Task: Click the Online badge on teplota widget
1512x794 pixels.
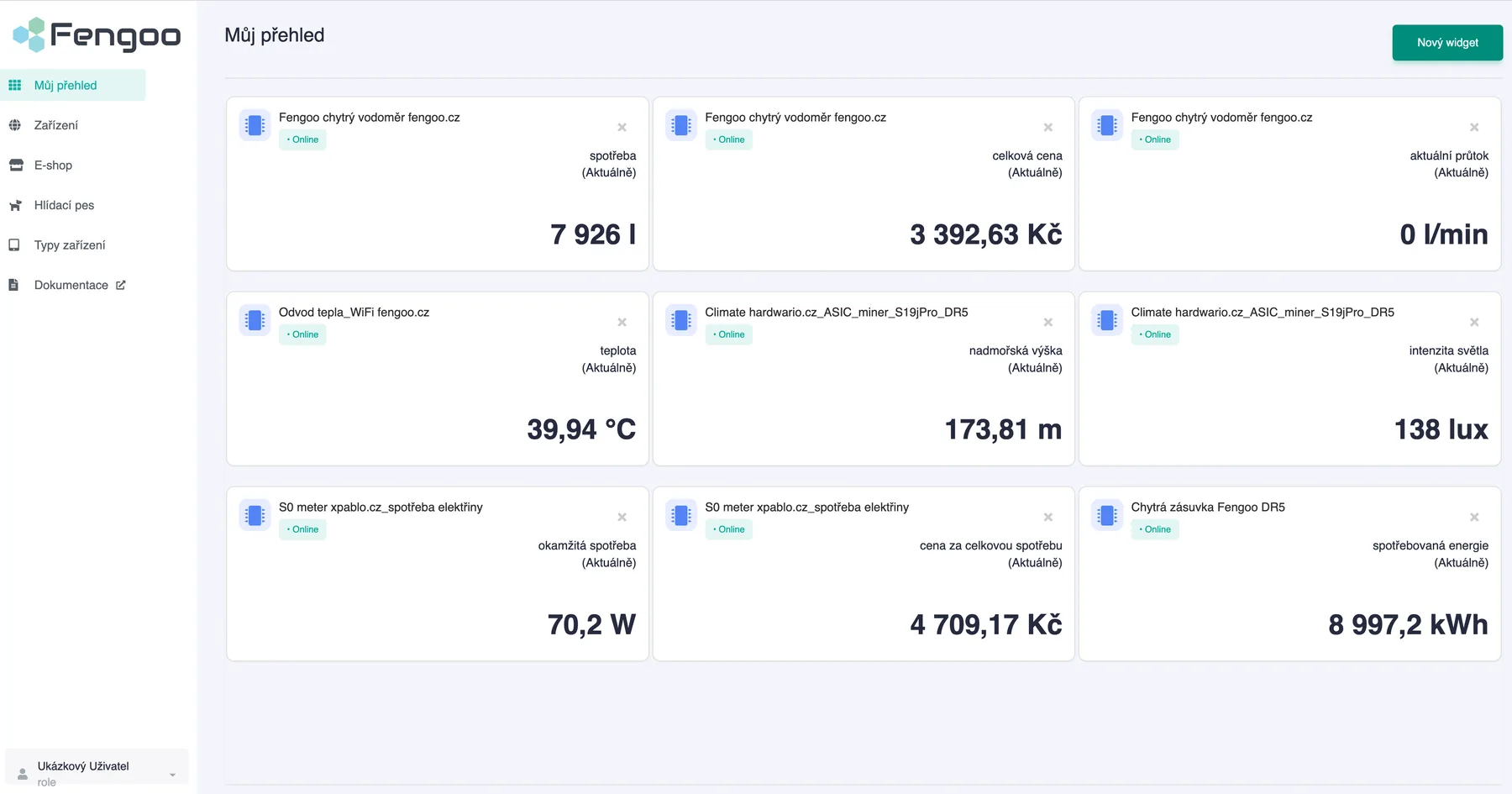Action: point(302,334)
